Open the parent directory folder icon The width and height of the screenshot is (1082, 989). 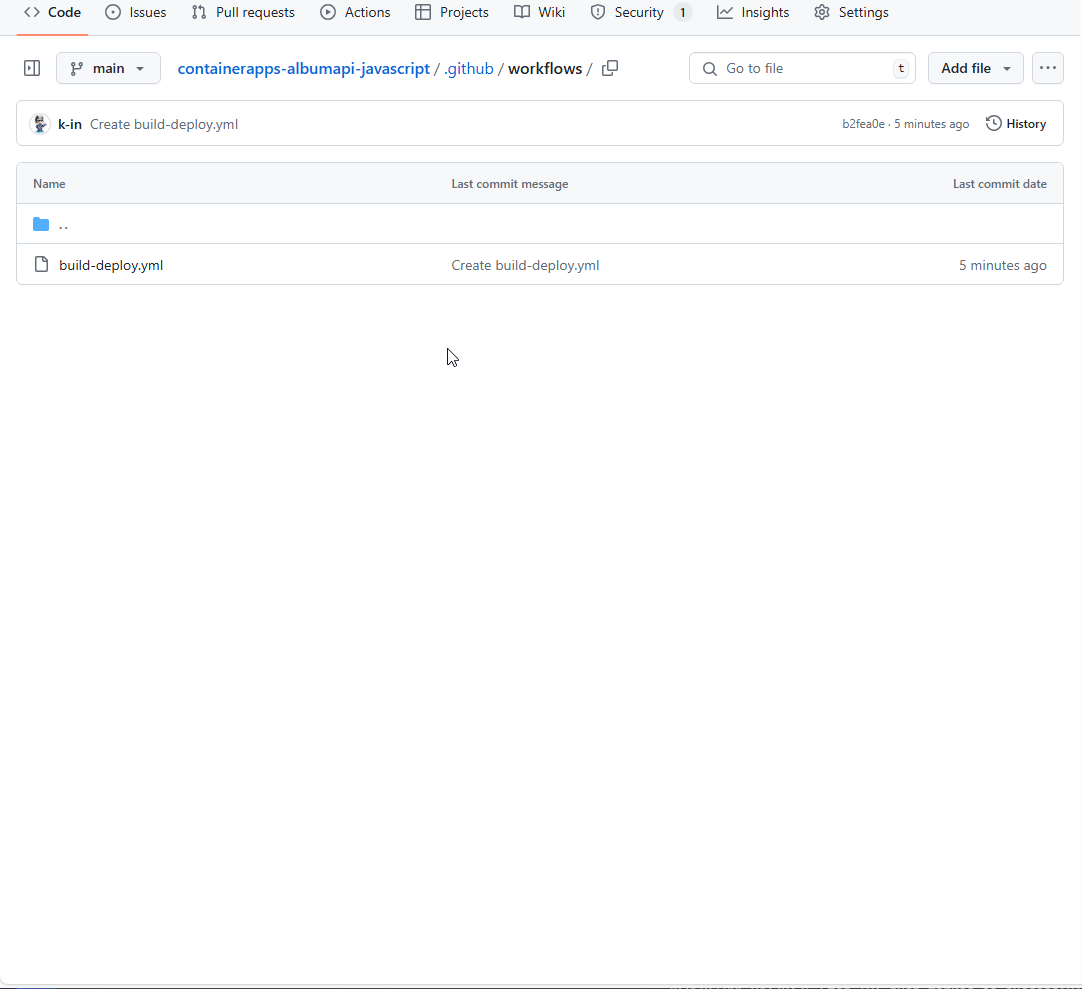(41, 224)
